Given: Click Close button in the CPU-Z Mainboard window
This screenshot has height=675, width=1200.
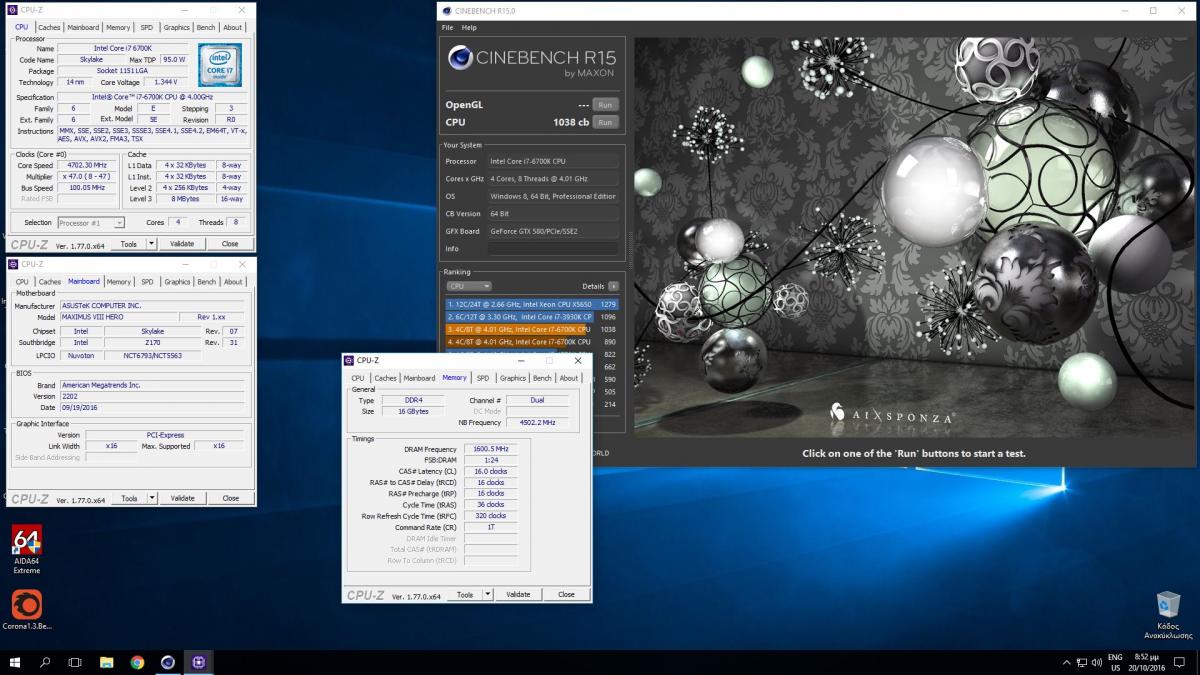Looking at the screenshot, I should 231,498.
